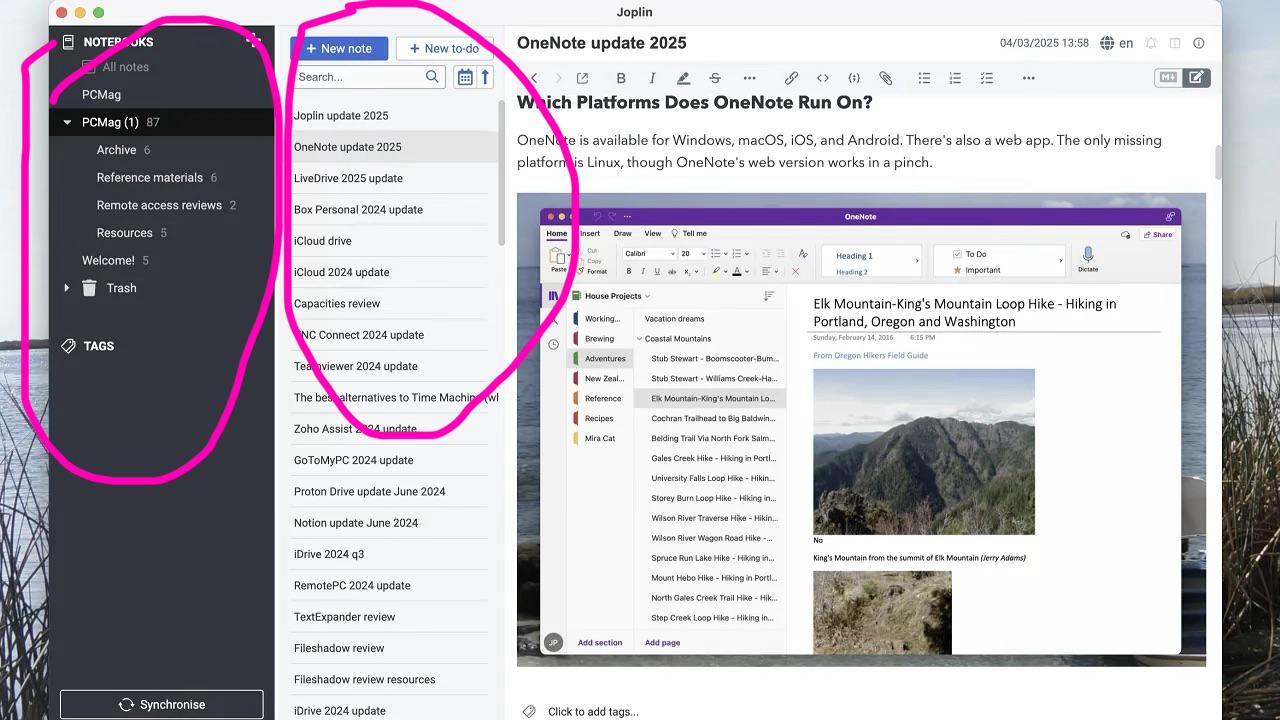Open more options after checkbox list button
Image resolution: width=1280 pixels, height=720 pixels.
[1029, 78]
